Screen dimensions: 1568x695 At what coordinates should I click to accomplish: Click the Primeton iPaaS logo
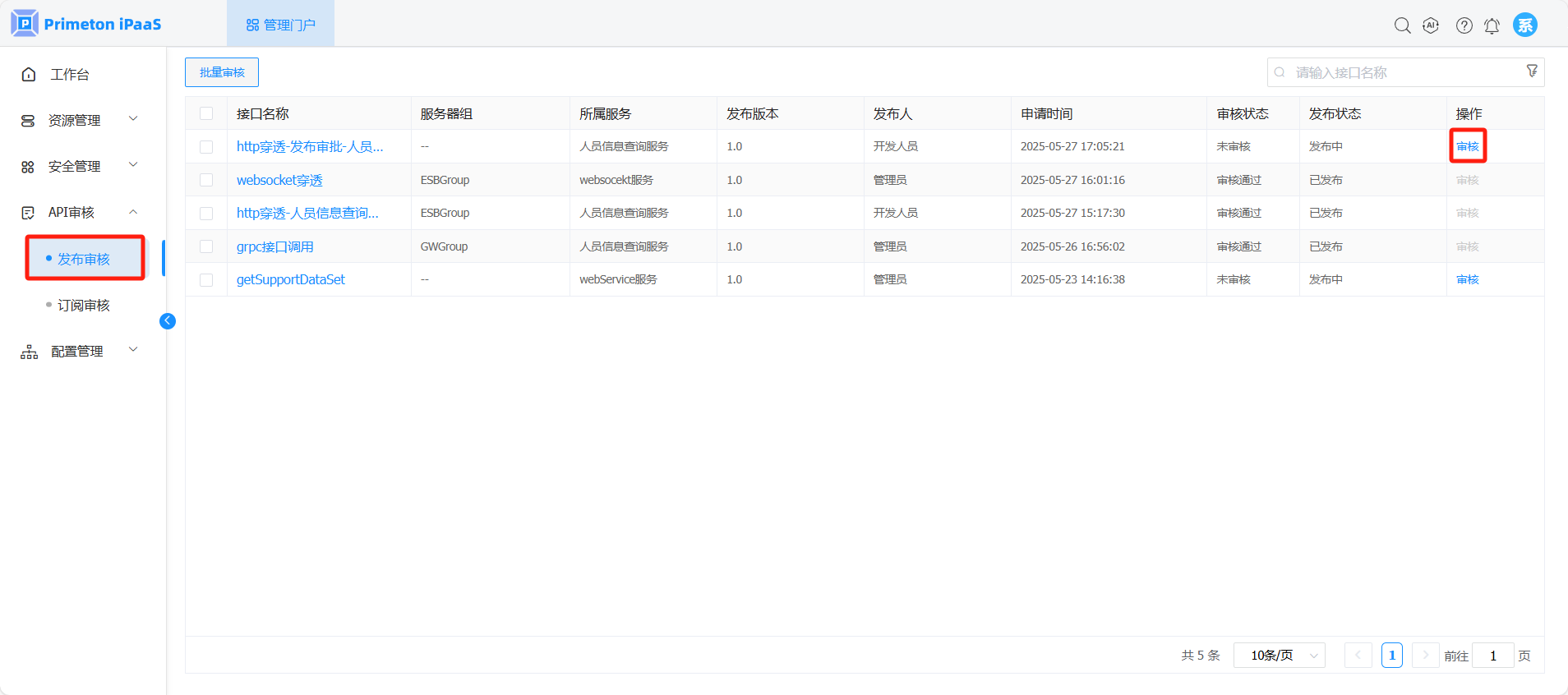pos(86,24)
